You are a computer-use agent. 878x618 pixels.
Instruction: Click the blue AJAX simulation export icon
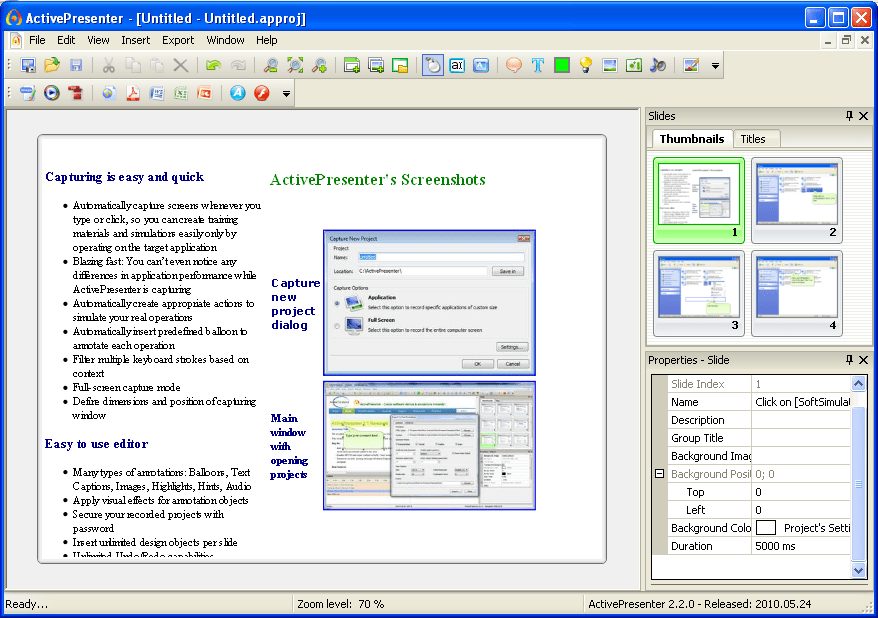point(237,93)
